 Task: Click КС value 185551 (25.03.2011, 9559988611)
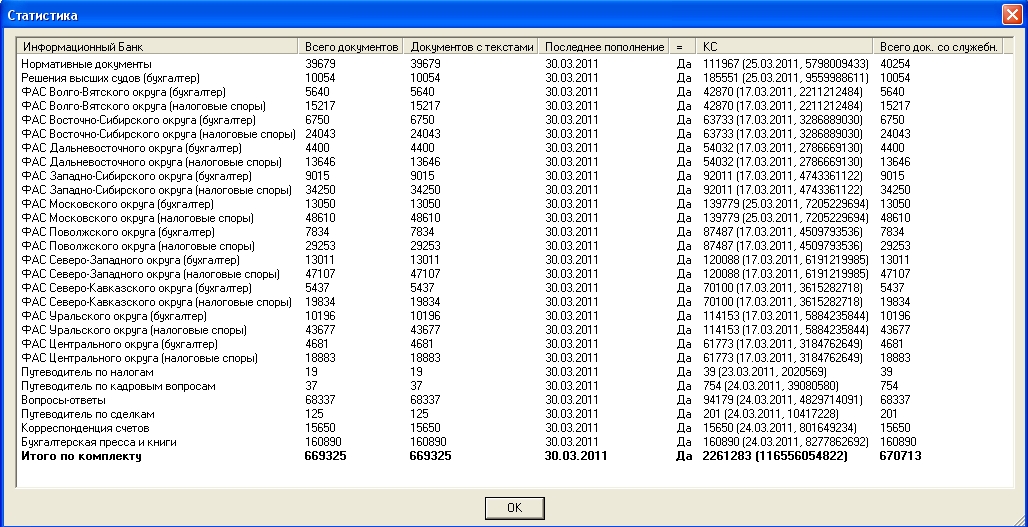point(785,78)
